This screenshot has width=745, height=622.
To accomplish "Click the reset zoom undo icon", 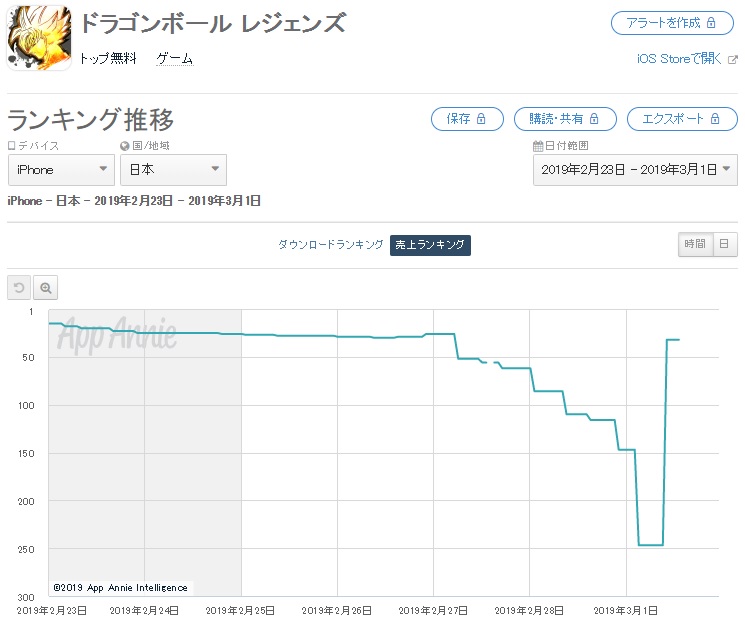I will click(x=19, y=287).
